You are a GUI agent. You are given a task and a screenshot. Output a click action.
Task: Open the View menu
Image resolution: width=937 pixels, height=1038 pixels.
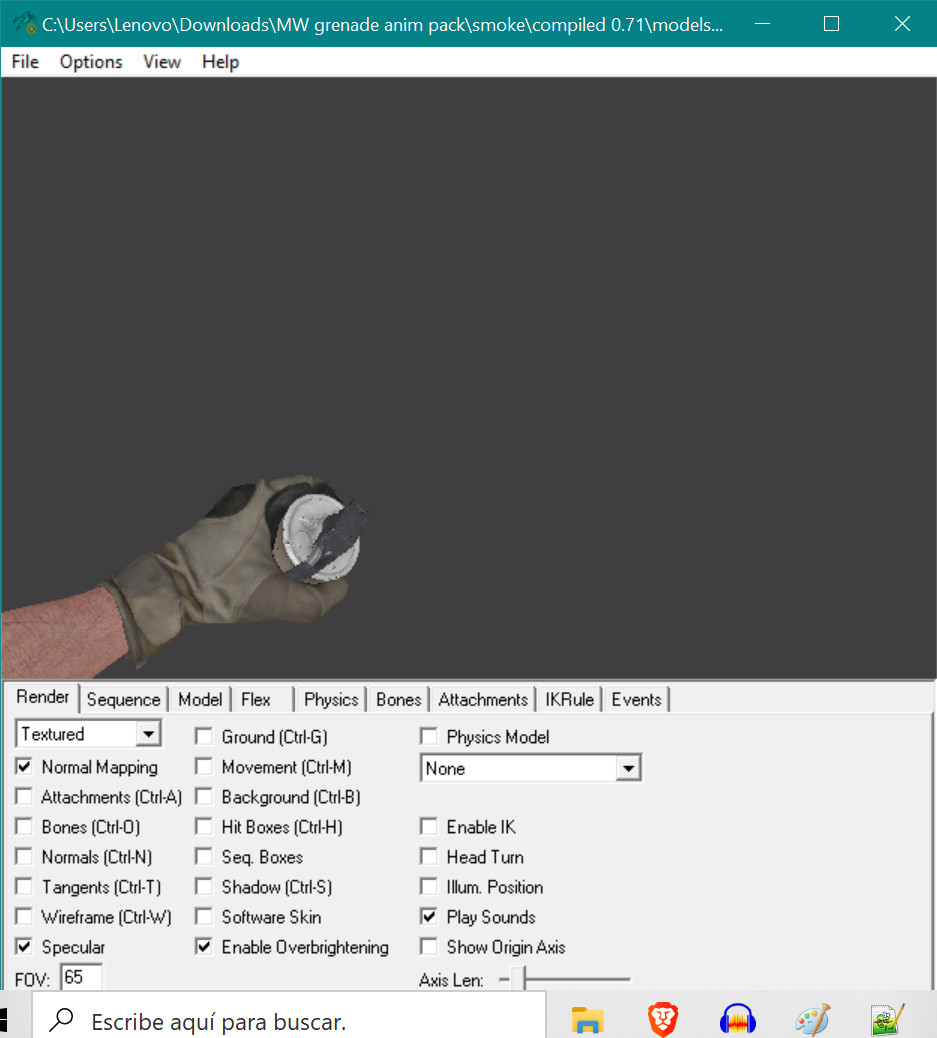pyautogui.click(x=161, y=62)
